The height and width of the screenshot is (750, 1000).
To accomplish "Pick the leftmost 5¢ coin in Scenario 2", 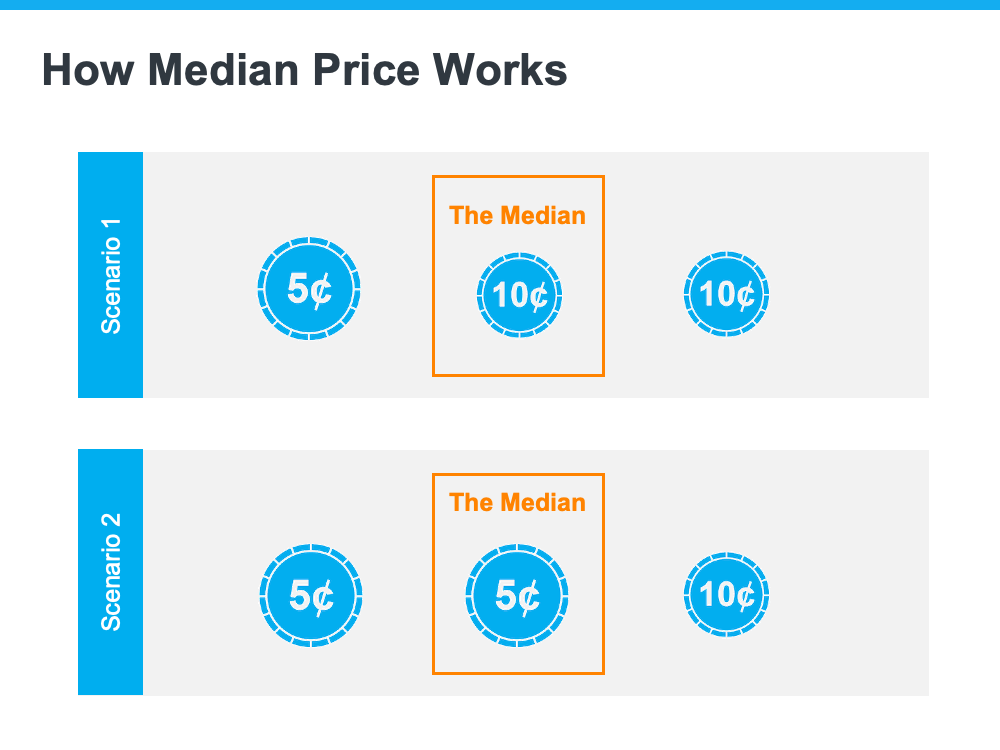I will tap(311, 596).
